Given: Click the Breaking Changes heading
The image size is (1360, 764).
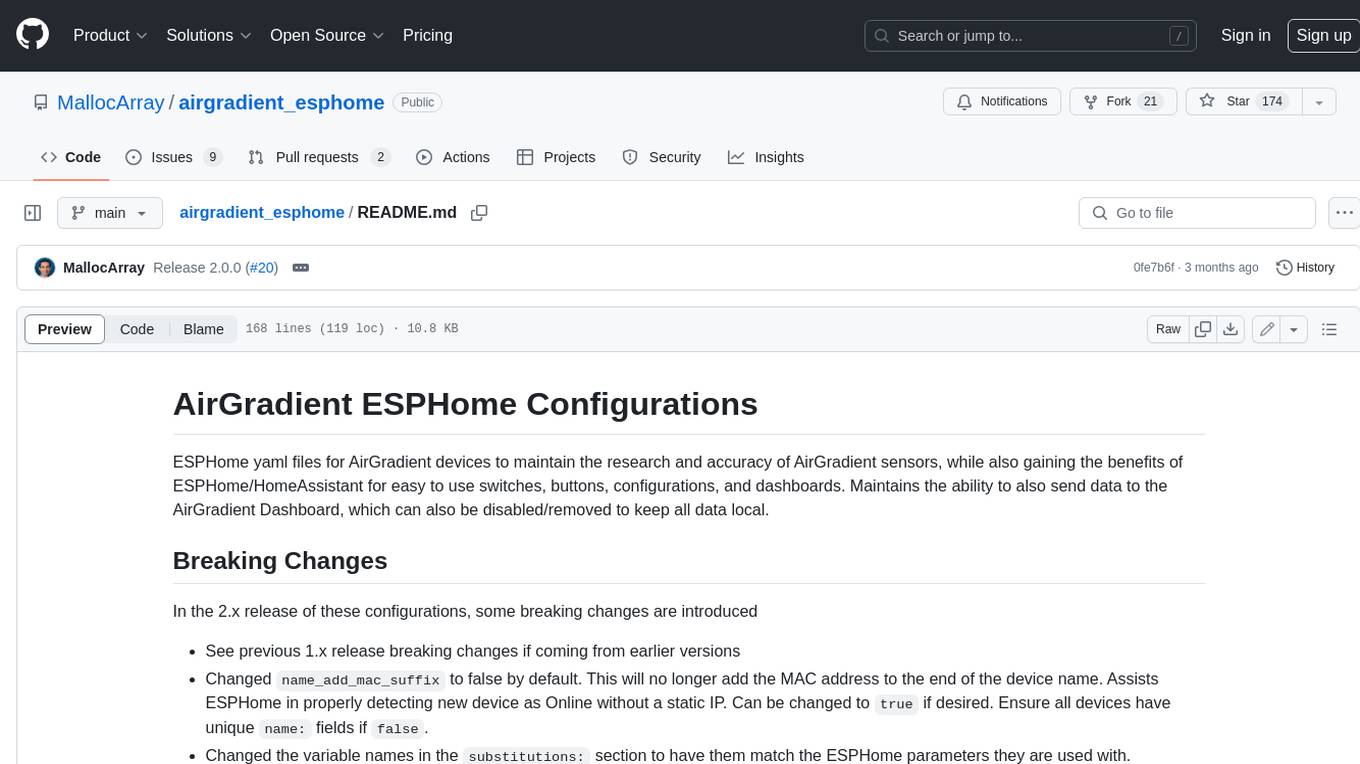Looking at the screenshot, I should coord(280,561).
